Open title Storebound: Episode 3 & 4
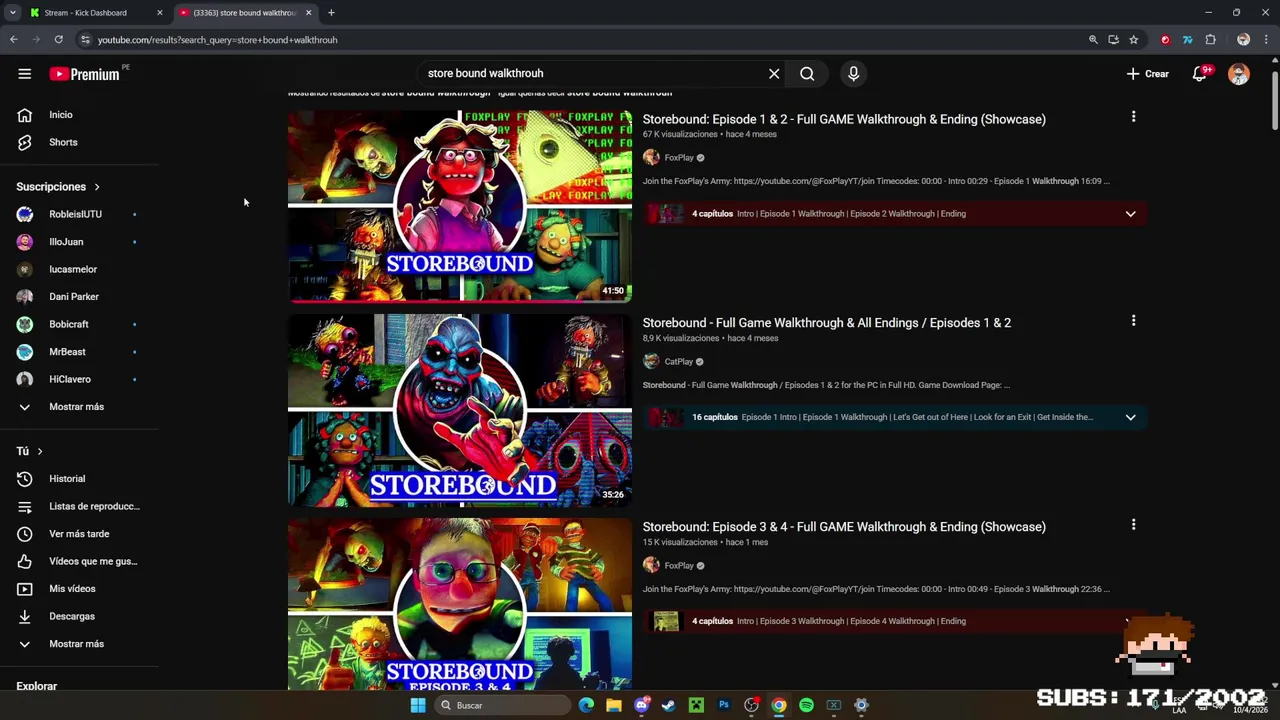The image size is (1280, 720). (844, 527)
